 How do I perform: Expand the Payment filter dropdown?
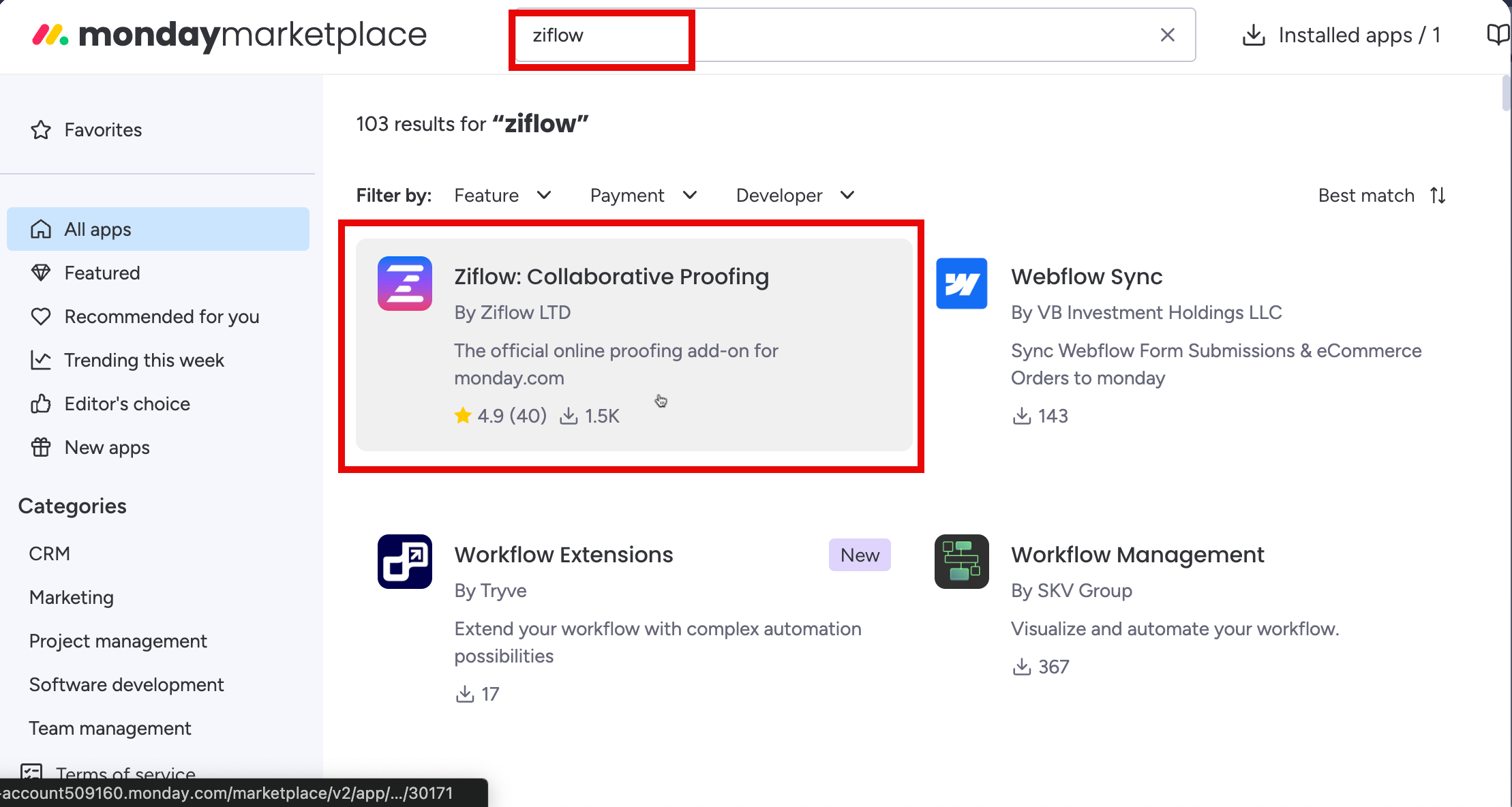pyautogui.click(x=644, y=196)
